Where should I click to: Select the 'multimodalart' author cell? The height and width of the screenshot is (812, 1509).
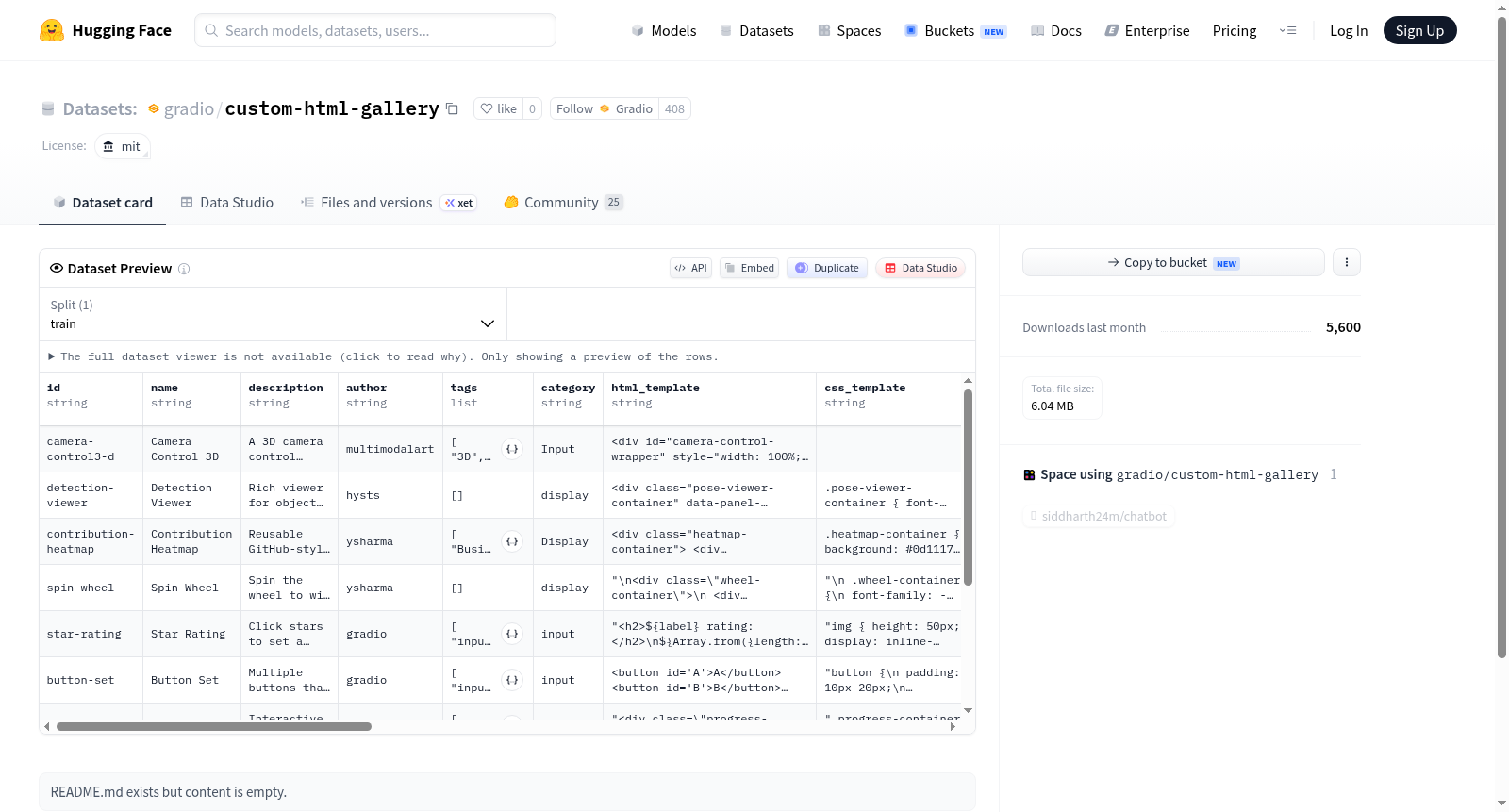(x=390, y=449)
